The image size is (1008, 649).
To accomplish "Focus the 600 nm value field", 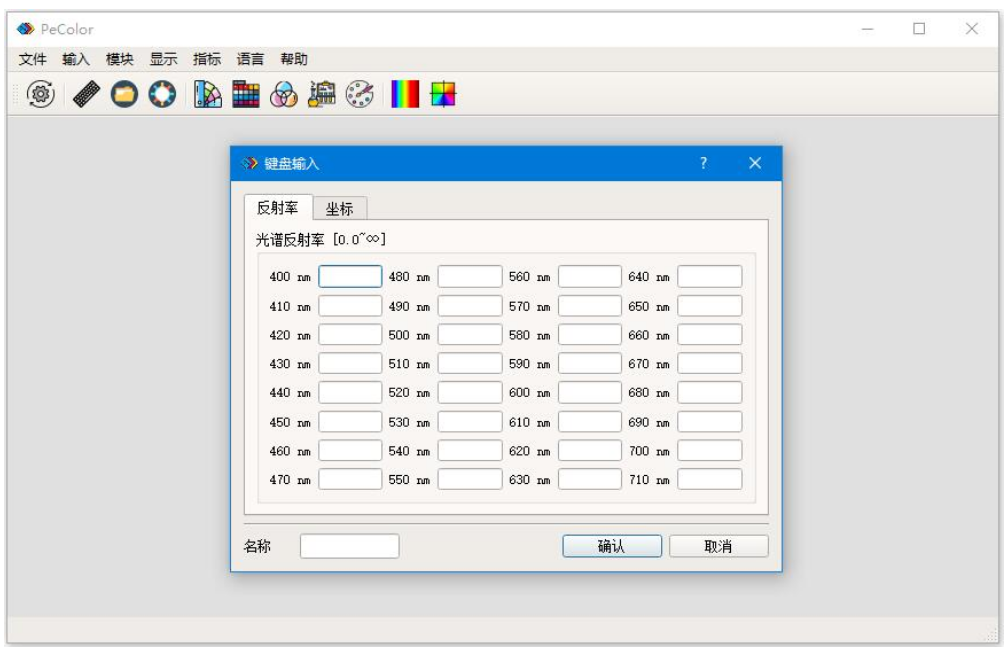I will pos(590,393).
